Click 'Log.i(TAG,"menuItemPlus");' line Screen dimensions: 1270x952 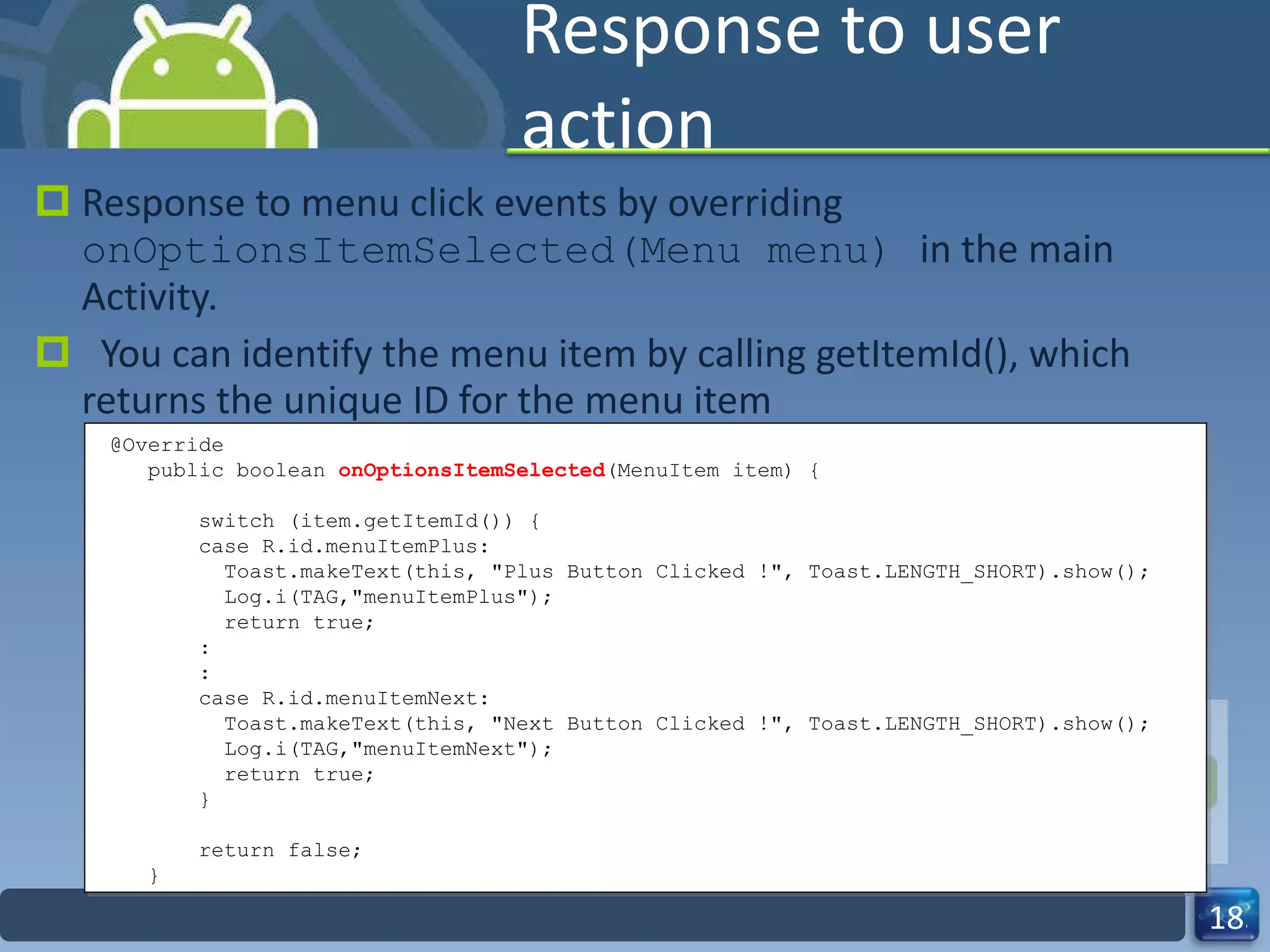tap(388, 597)
